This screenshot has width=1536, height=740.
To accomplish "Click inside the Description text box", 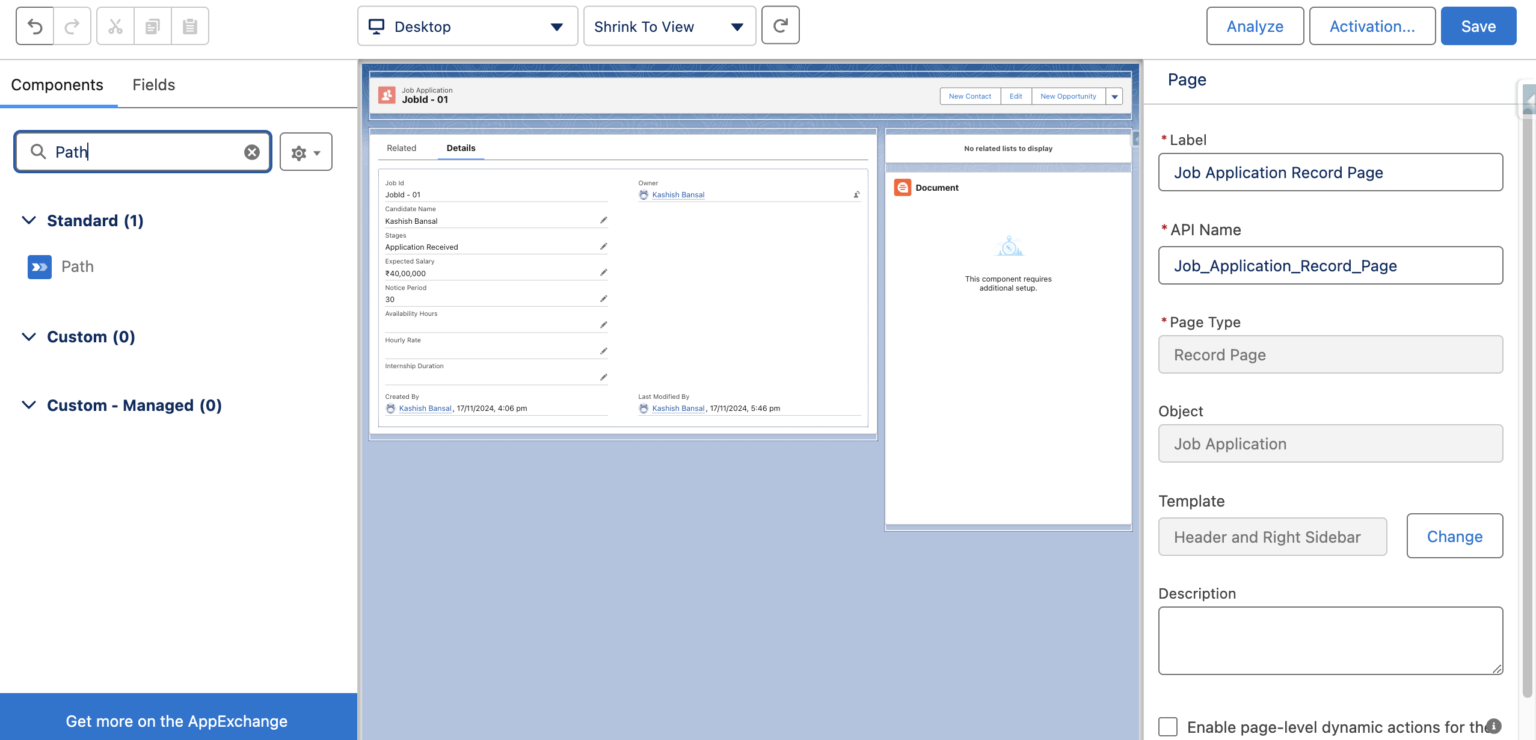I will (1330, 640).
